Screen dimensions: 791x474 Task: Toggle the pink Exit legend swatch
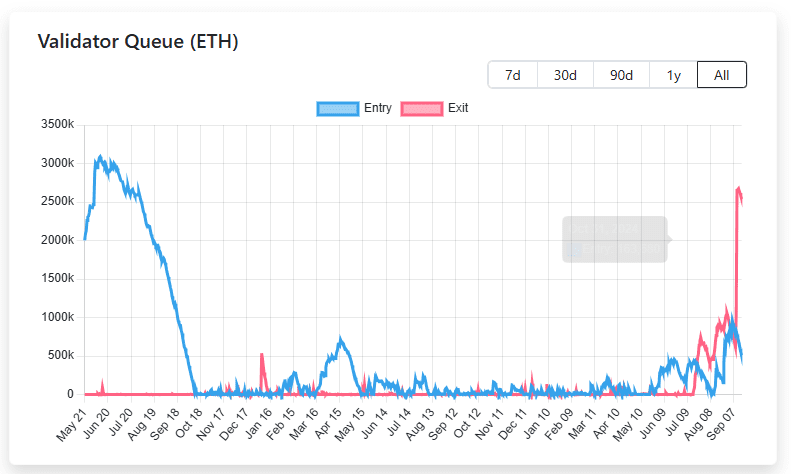point(421,108)
